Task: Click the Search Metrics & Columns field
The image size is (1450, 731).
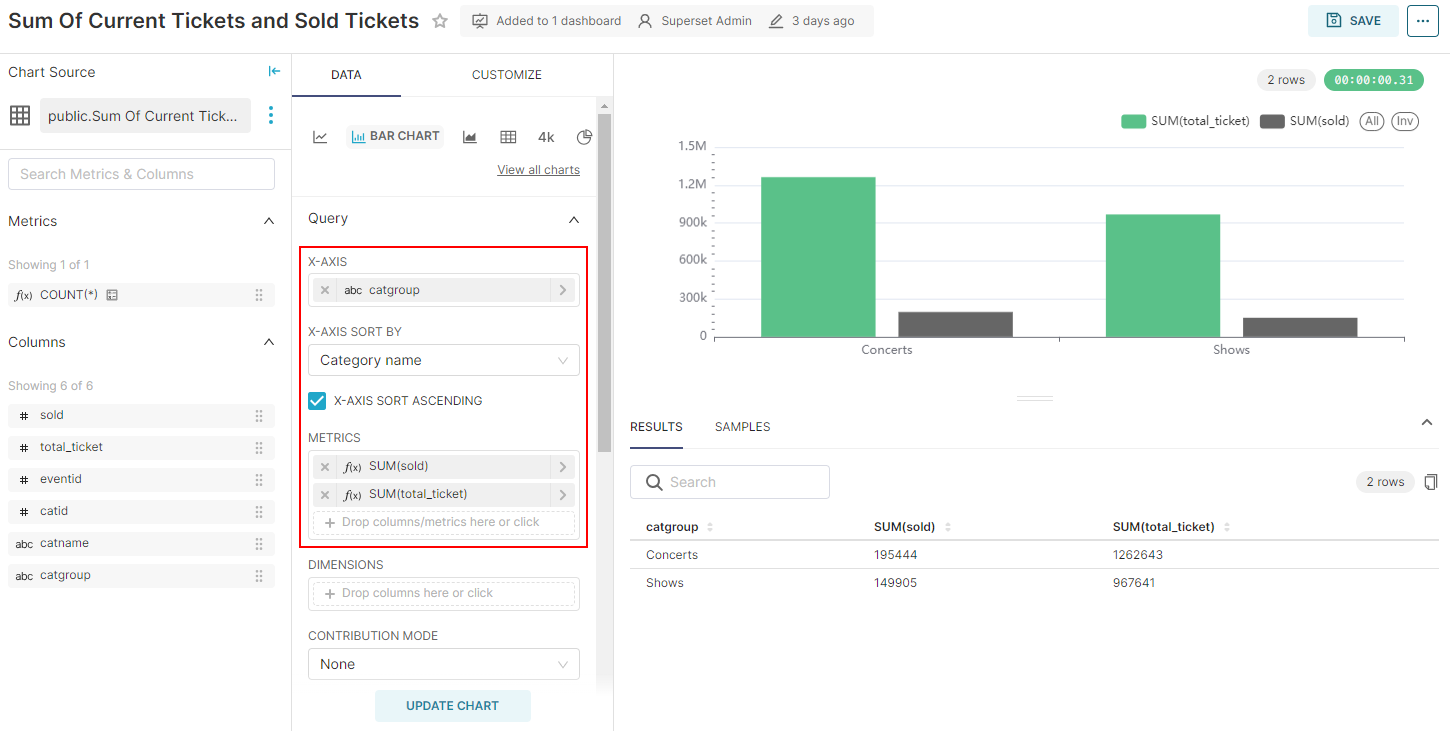Action: 141,174
